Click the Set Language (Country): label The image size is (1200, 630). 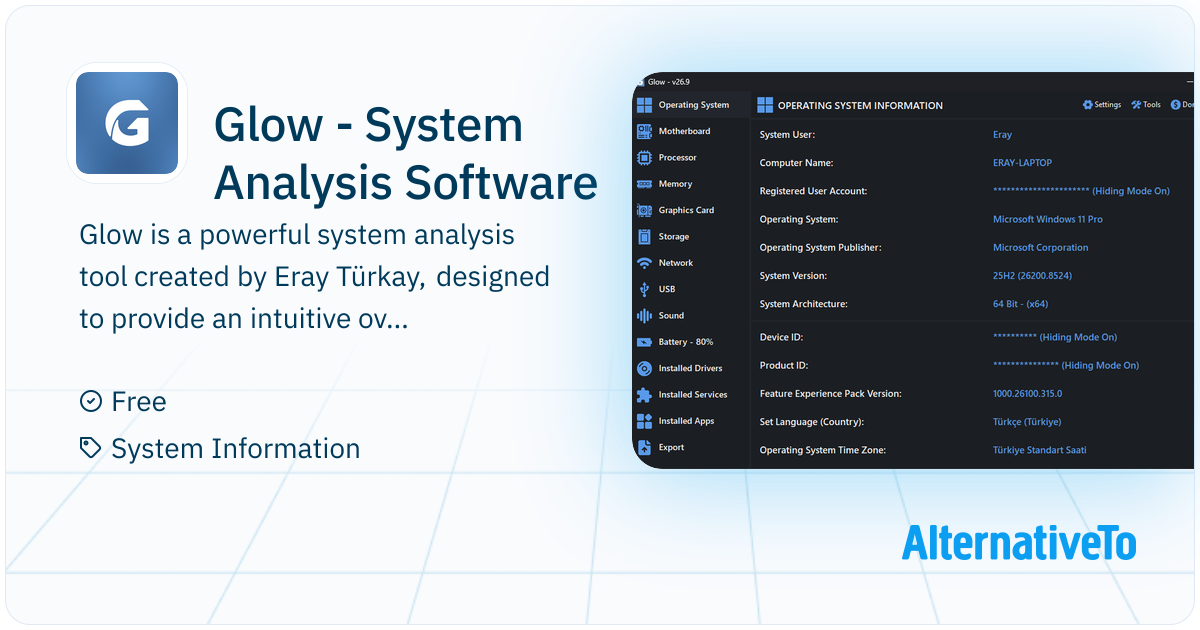click(812, 422)
